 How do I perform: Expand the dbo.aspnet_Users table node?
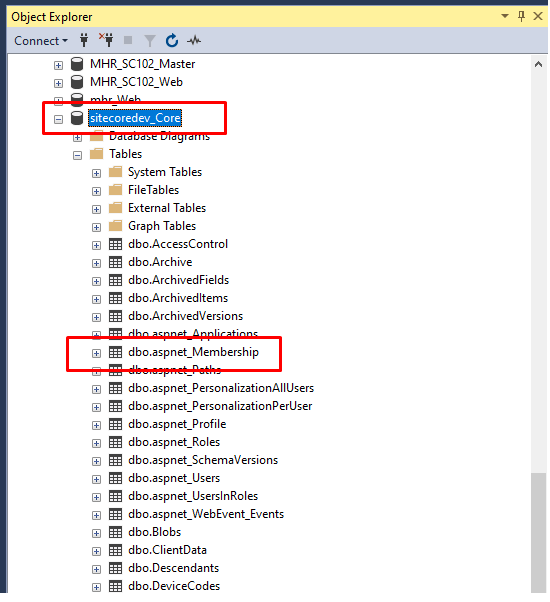tap(96, 480)
